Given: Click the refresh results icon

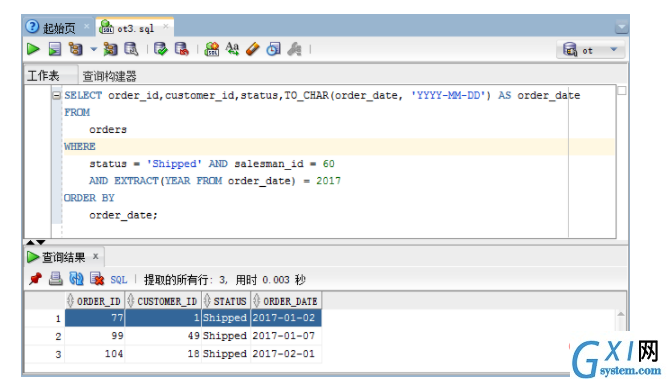Looking at the screenshot, I should pos(76,279).
